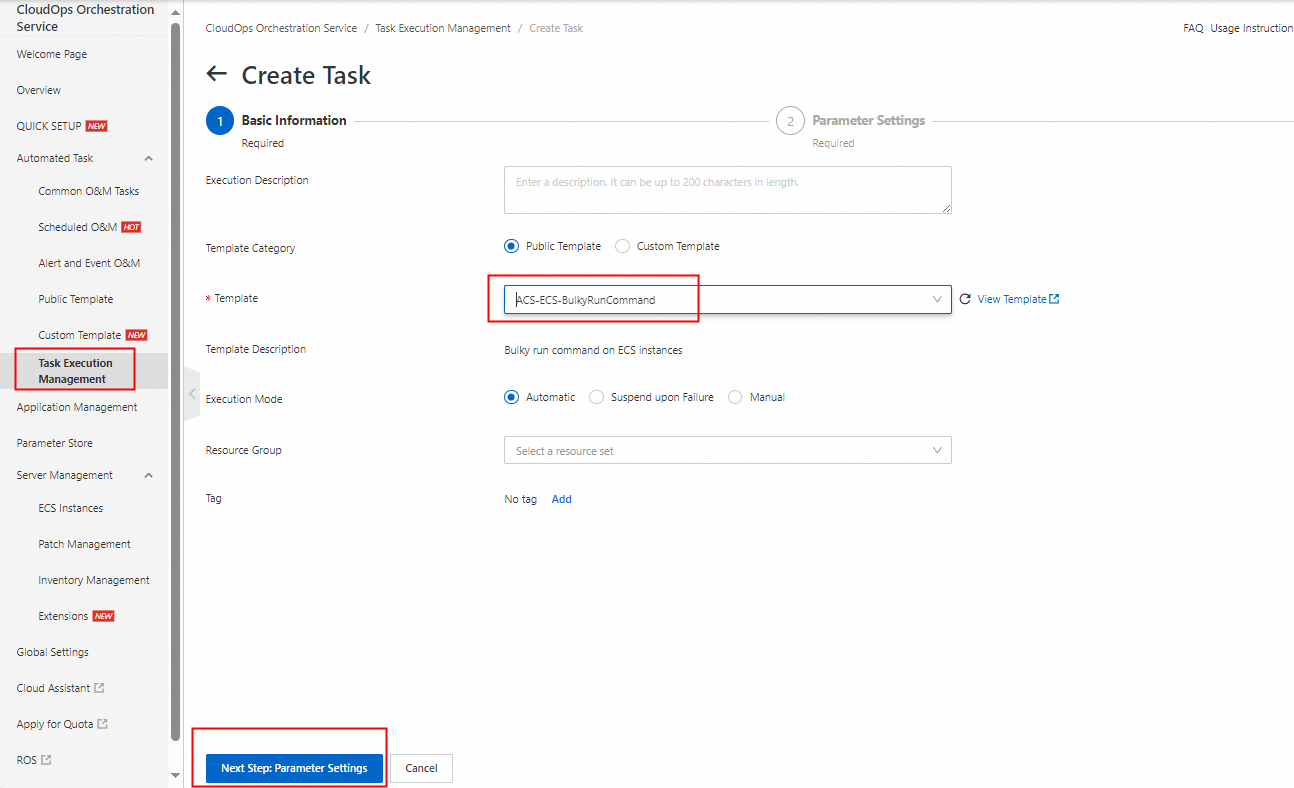Collapse the Automated Task menu section

point(149,158)
